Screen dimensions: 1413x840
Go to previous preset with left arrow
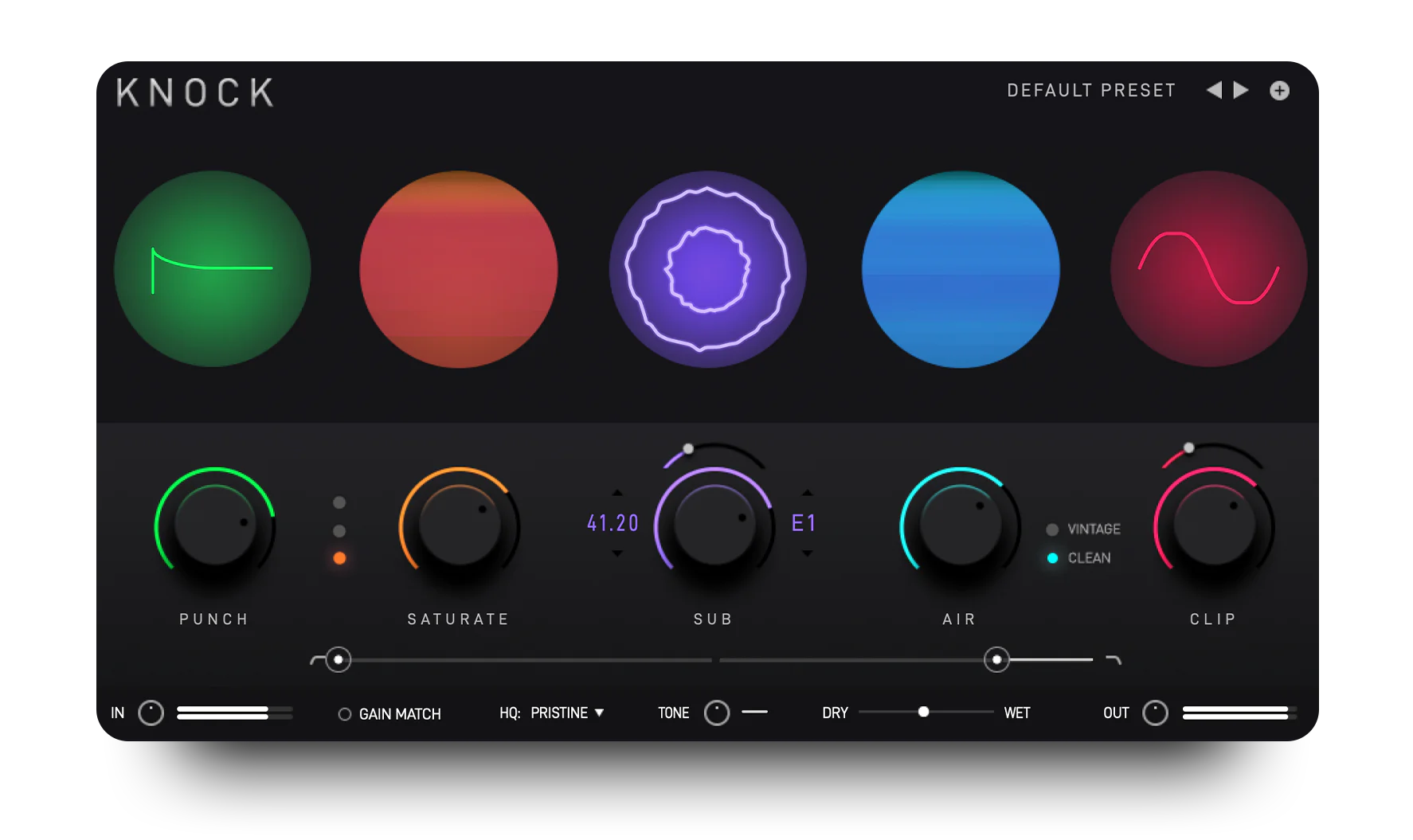click(1214, 90)
